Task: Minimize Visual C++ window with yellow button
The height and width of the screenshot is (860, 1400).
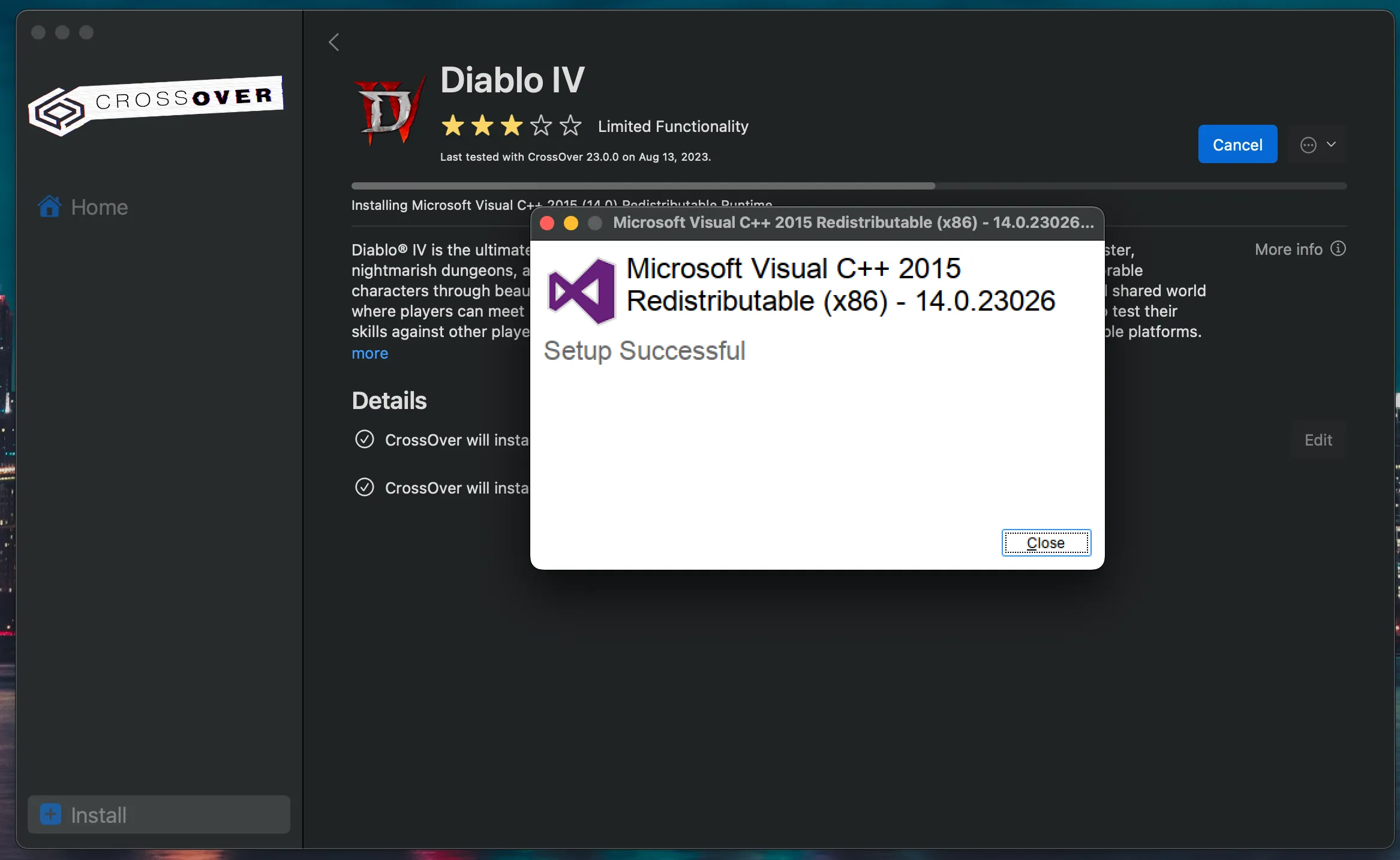Action: (x=571, y=223)
